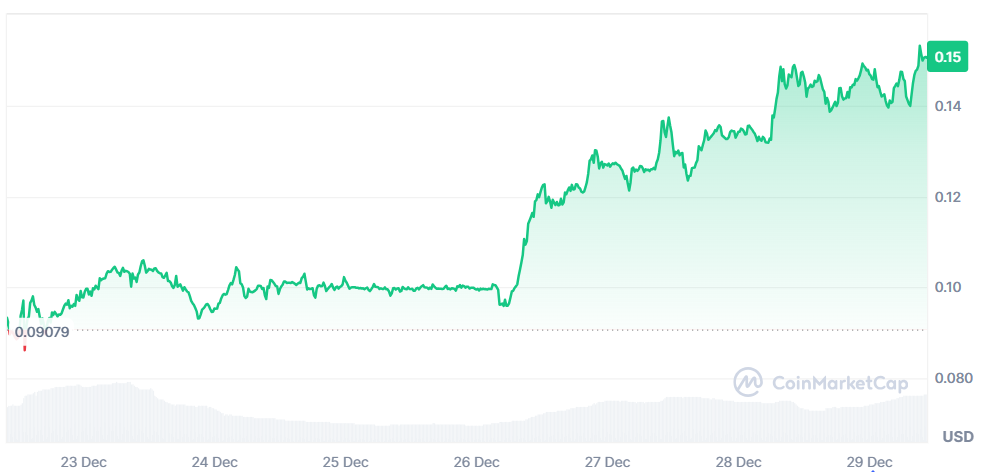987x472 pixels.
Task: Click the CoinMarketCap logo icon watermark
Action: [748, 382]
